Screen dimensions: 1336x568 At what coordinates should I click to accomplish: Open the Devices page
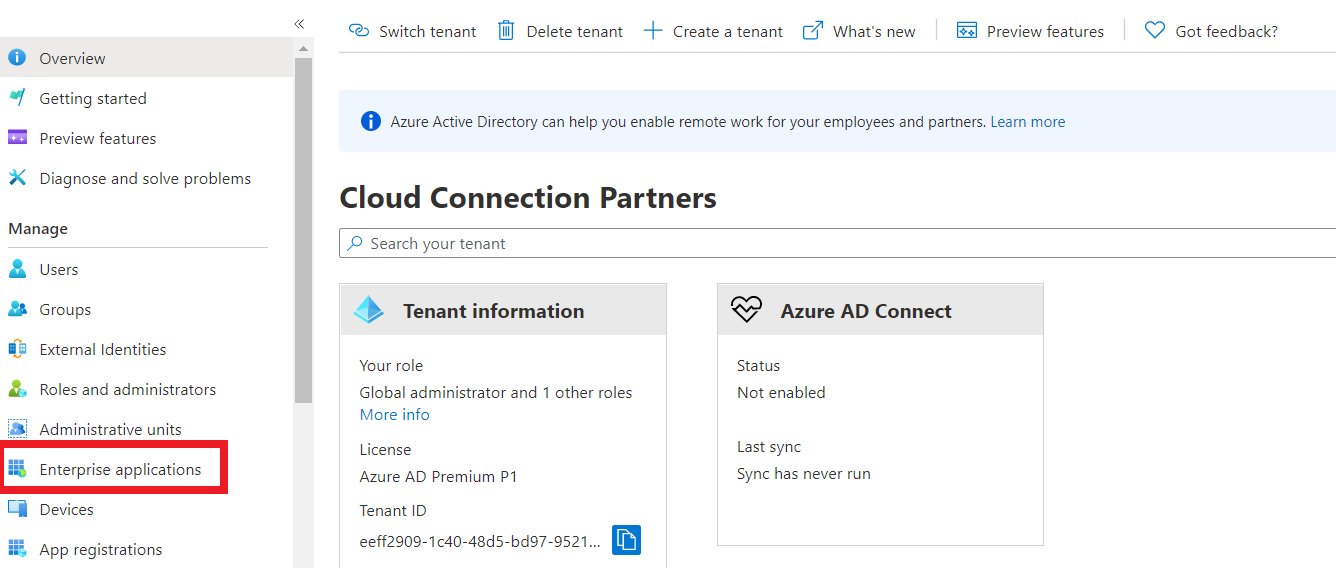tap(67, 509)
